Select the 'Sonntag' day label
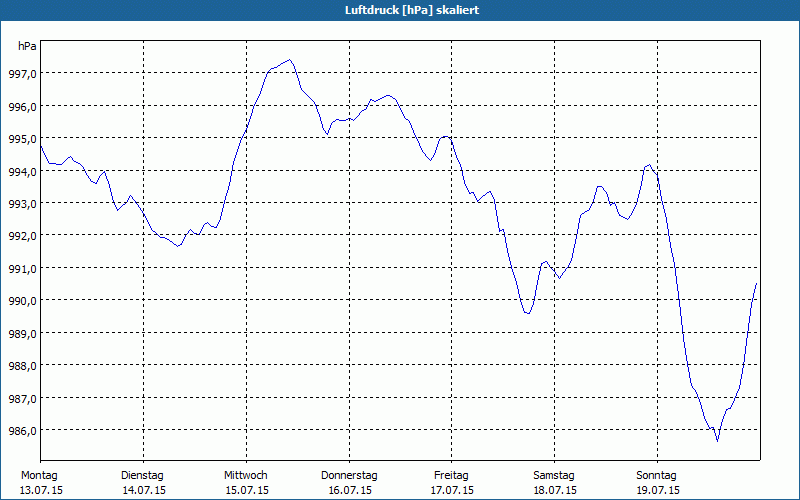Image resolution: width=800 pixels, height=500 pixels. tap(656, 476)
